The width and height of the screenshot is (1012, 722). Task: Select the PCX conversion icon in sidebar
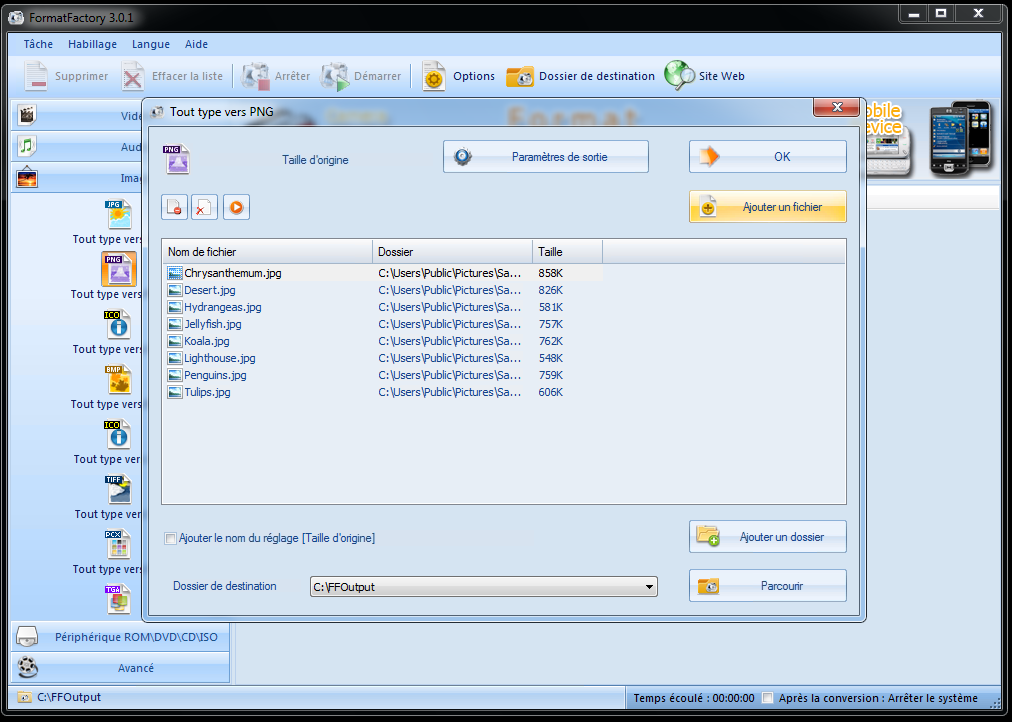(119, 545)
